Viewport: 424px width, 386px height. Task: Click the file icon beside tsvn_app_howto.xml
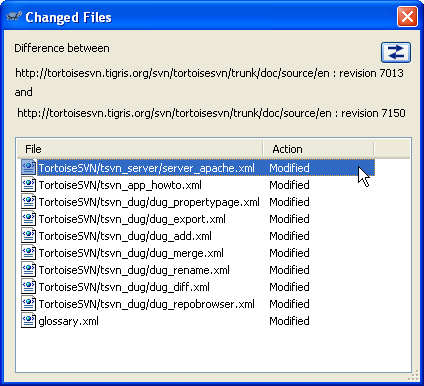tap(28, 185)
